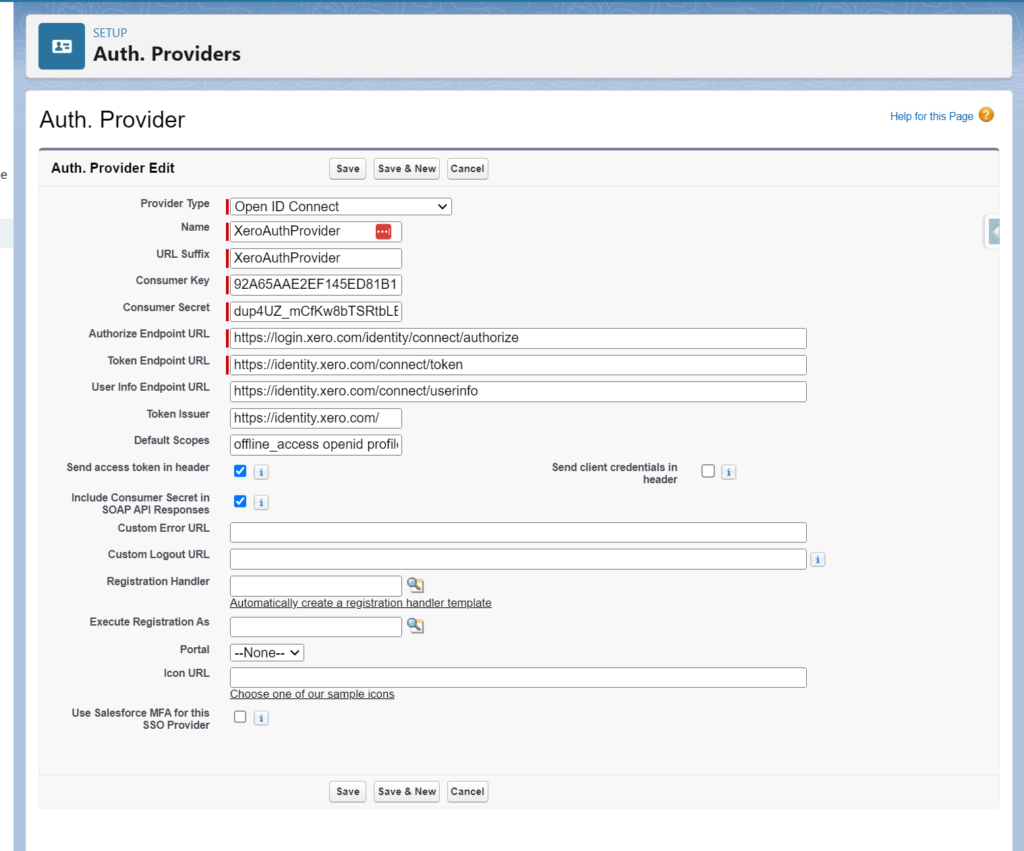Open the Provider Type dropdown
The width and height of the screenshot is (1024, 851).
[338, 206]
